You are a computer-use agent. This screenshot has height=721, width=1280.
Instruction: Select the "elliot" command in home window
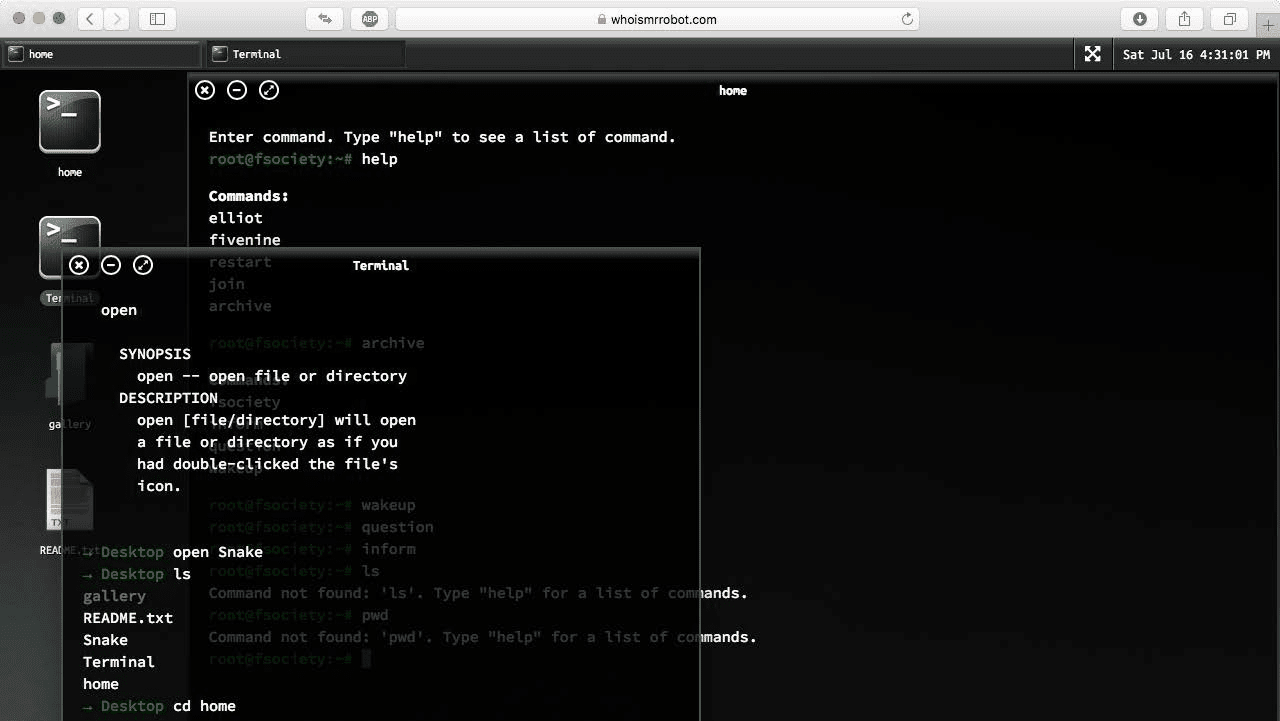[236, 218]
